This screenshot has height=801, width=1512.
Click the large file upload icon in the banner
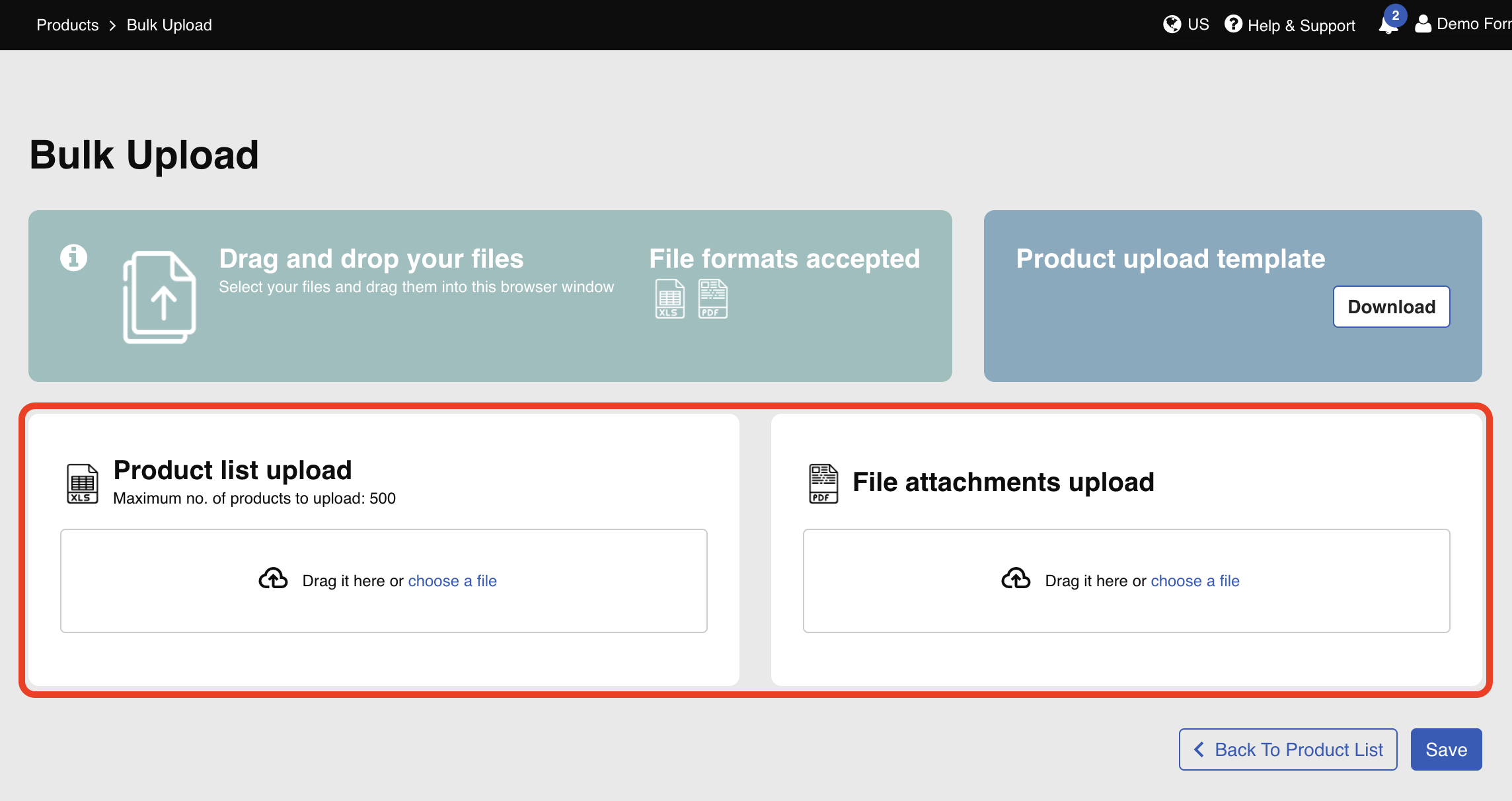coord(159,297)
